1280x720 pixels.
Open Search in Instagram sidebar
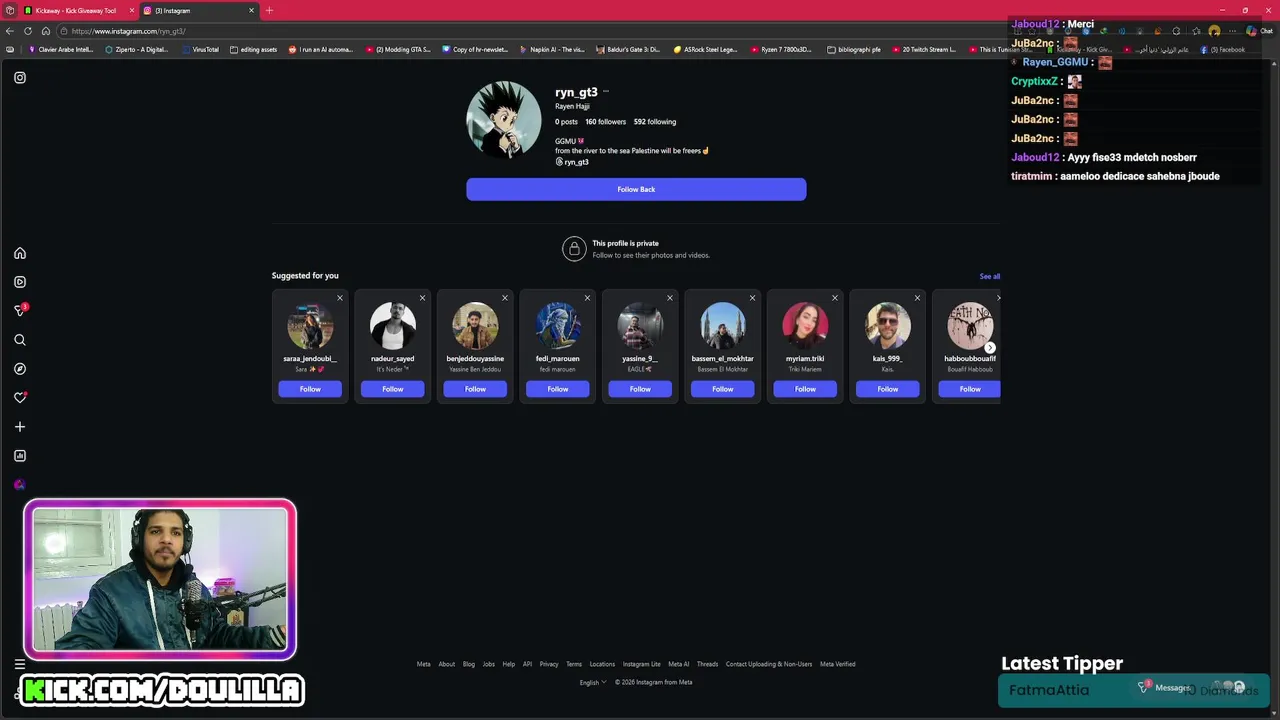[20, 340]
